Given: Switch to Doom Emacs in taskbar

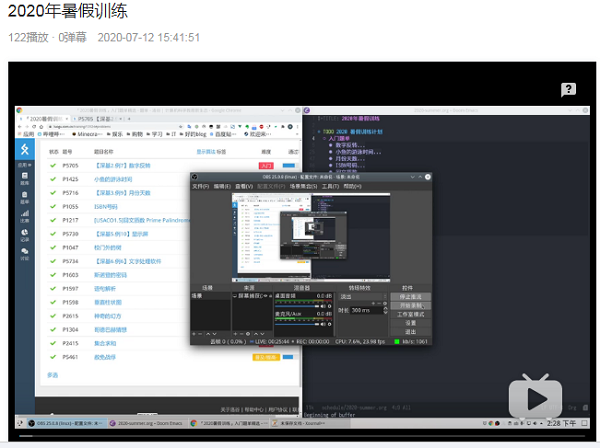Looking at the screenshot, I should pyautogui.click(x=146, y=423).
